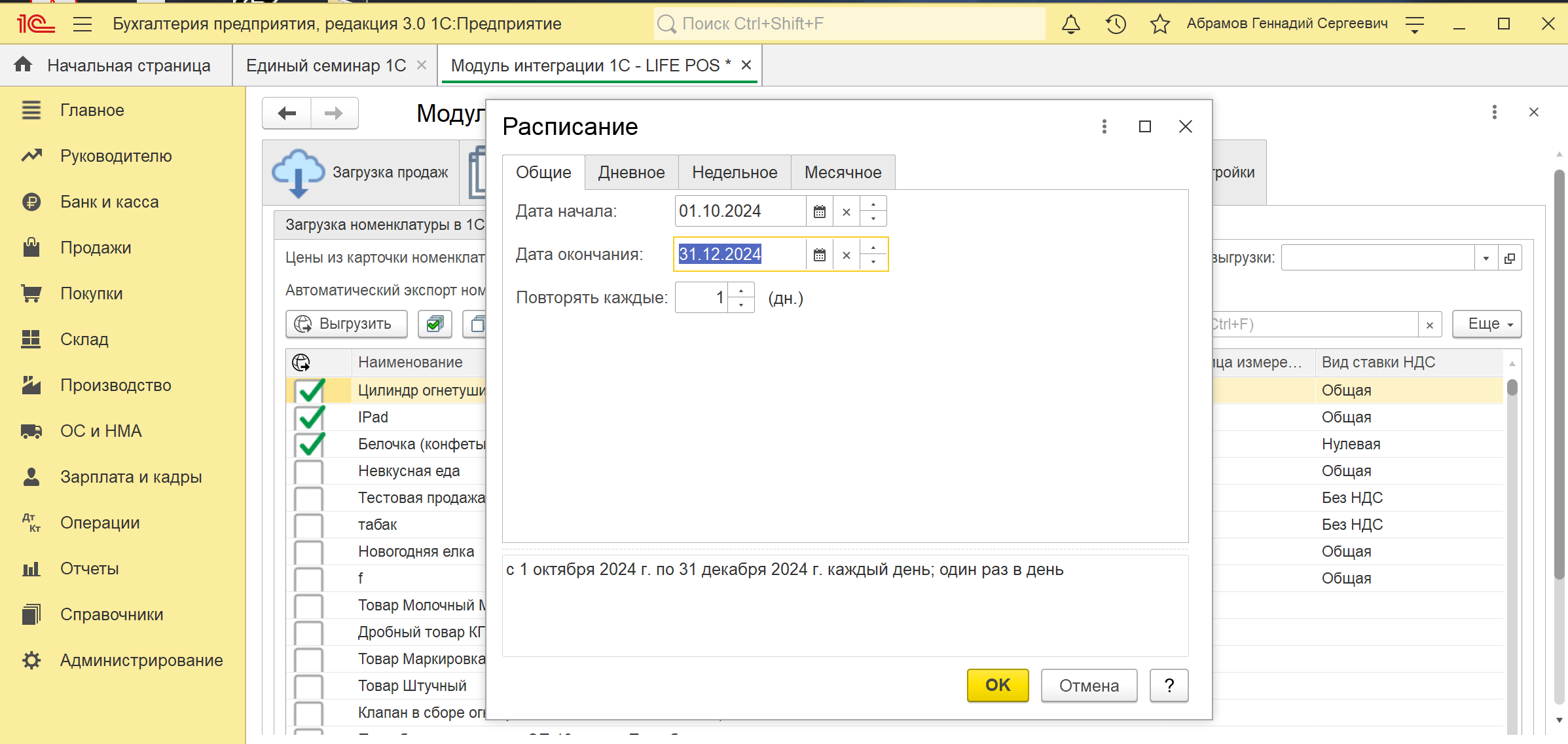The width and height of the screenshot is (1568, 744).
Task: Open the 1C main menu hamburger icon
Action: pos(82,24)
